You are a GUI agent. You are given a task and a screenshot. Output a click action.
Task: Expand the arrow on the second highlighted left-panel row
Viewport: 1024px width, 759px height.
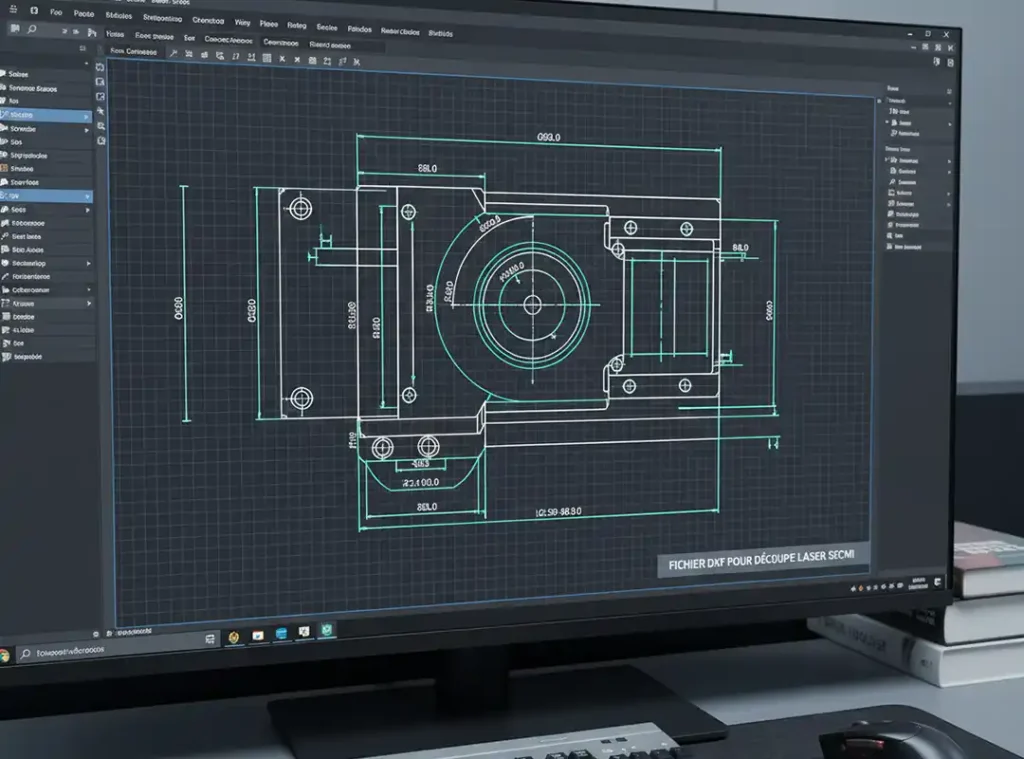point(87,197)
